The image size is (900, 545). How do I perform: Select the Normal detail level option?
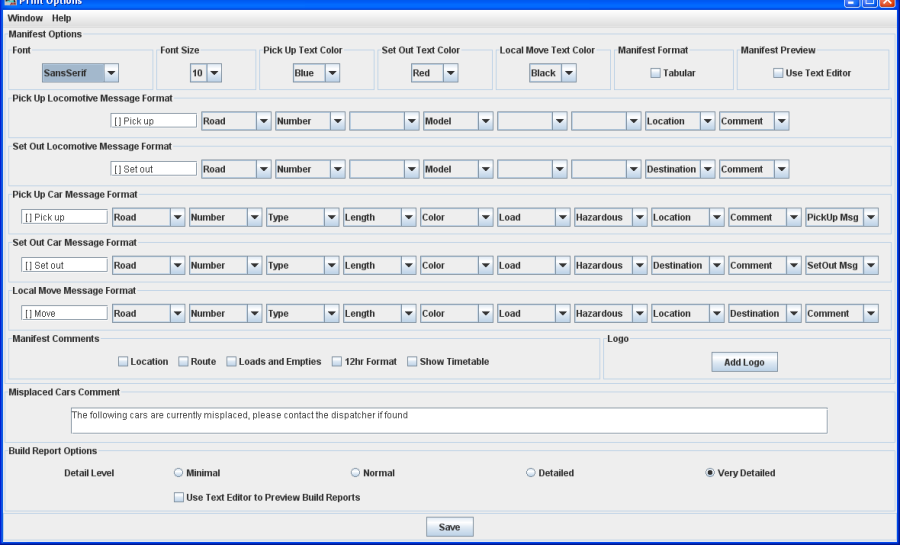(x=355, y=473)
